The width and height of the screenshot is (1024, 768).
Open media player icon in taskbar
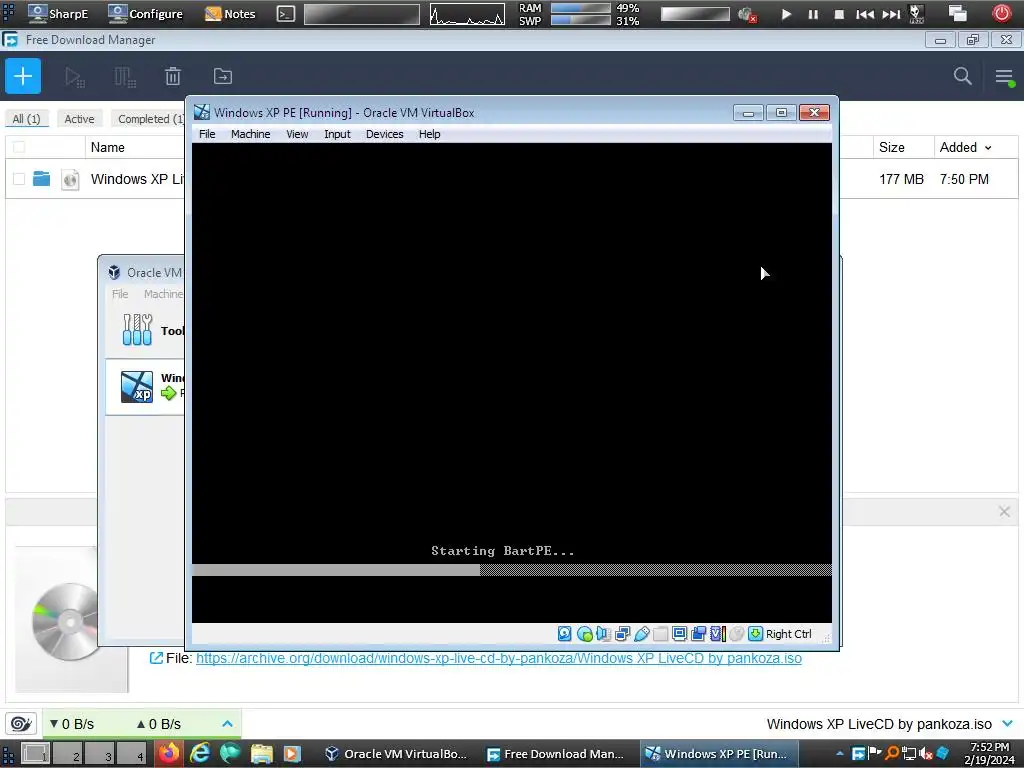292,754
